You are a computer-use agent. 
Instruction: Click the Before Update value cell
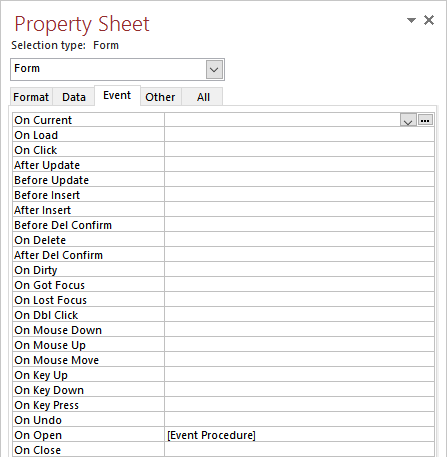(x=299, y=180)
